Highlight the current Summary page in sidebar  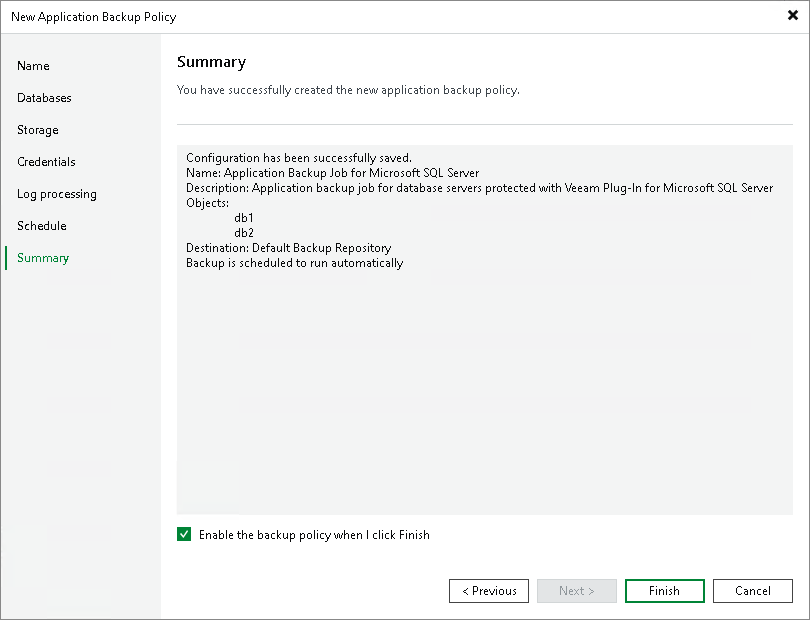point(42,257)
